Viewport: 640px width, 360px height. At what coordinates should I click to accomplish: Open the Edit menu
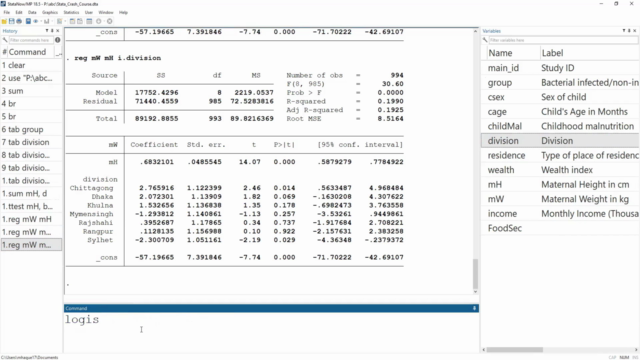[x=19, y=12]
